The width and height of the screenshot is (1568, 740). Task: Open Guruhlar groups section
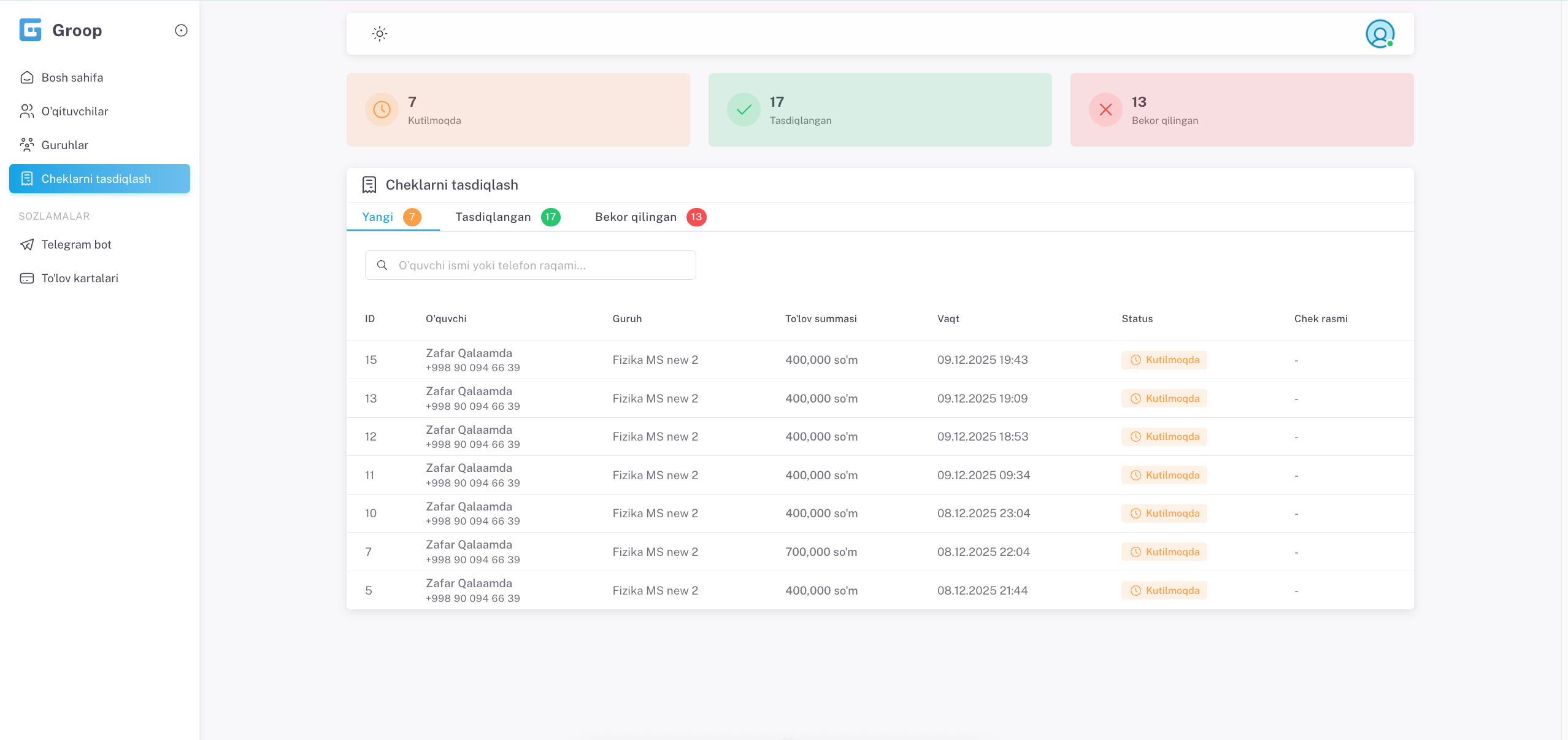click(64, 145)
